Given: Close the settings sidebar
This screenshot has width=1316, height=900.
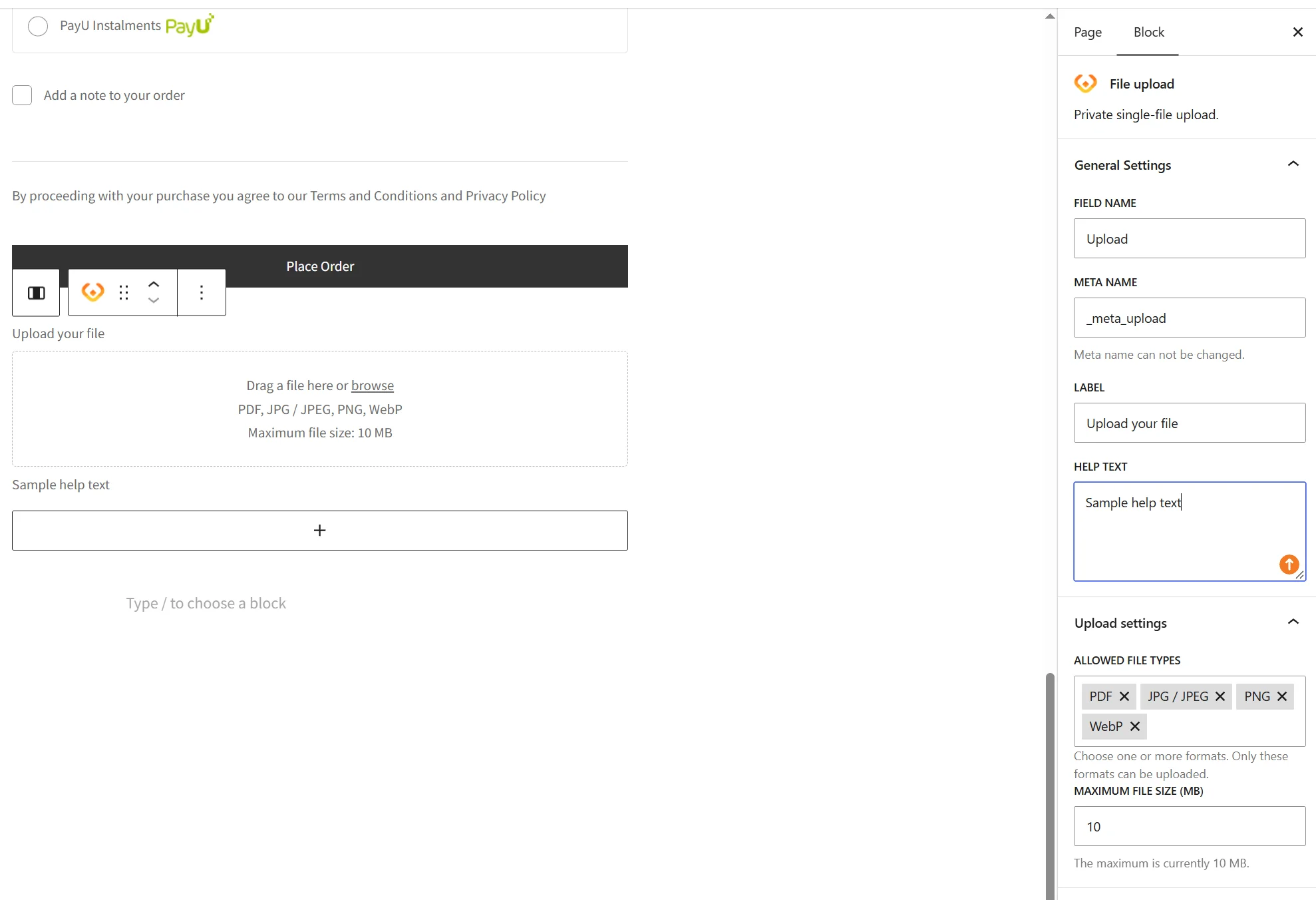Looking at the screenshot, I should pos(1297,32).
